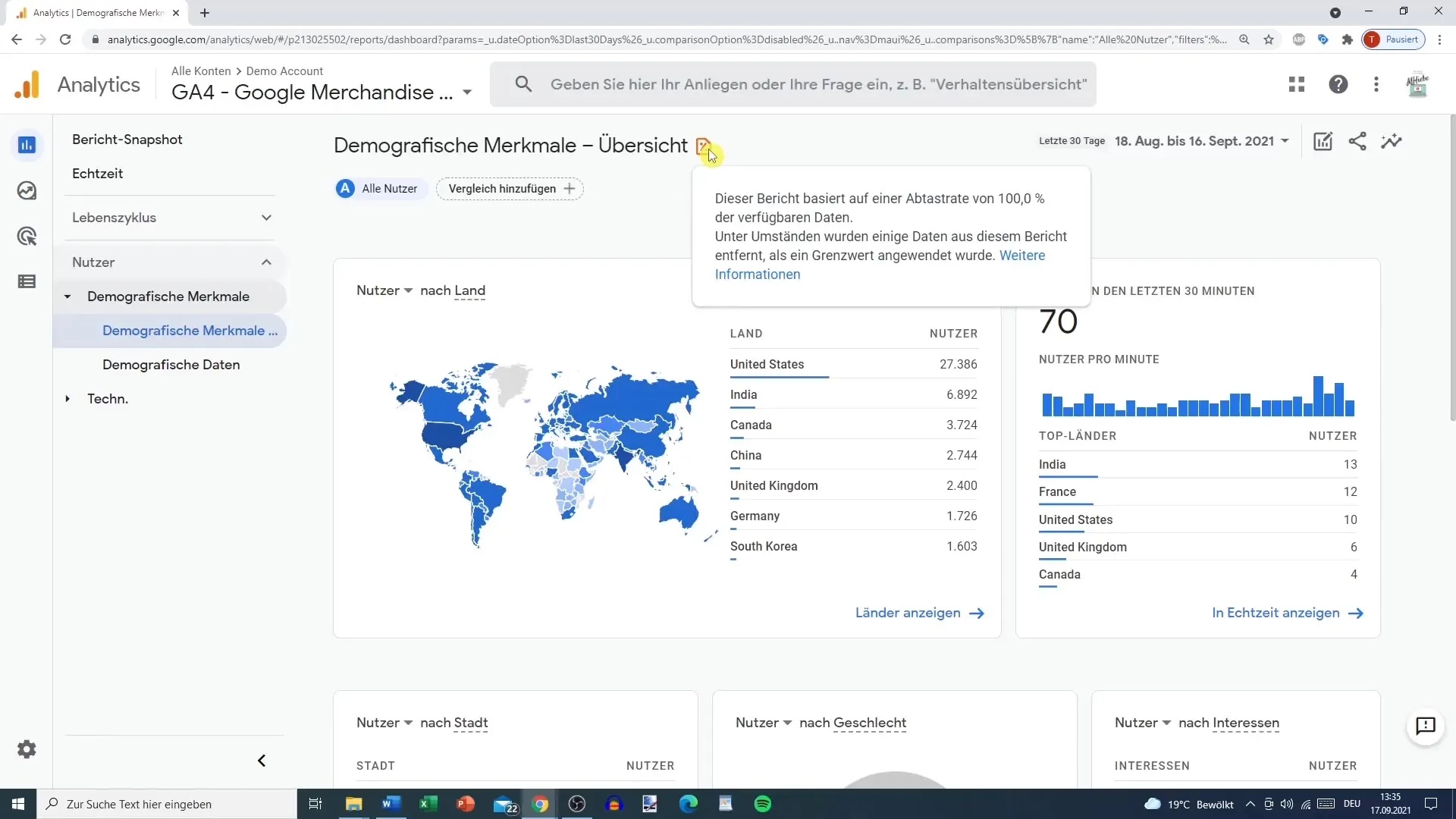Click the Nutzer pro Minute bar chart
Image resolution: width=1456 pixels, height=819 pixels.
[x=1198, y=396]
